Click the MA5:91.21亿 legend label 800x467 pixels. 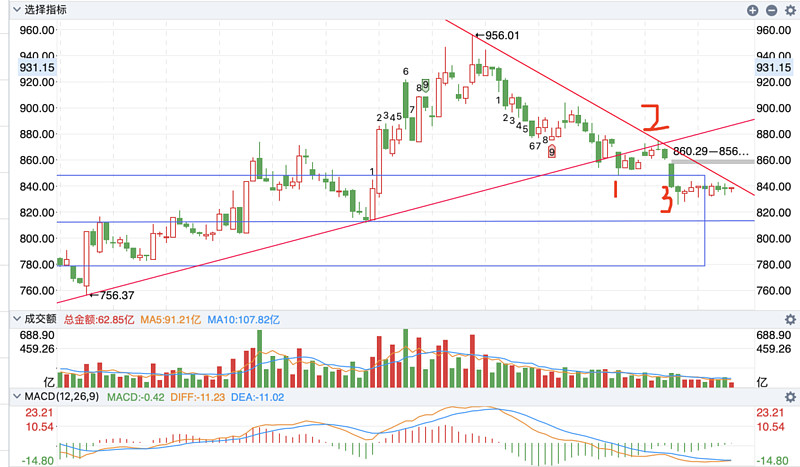(171, 320)
